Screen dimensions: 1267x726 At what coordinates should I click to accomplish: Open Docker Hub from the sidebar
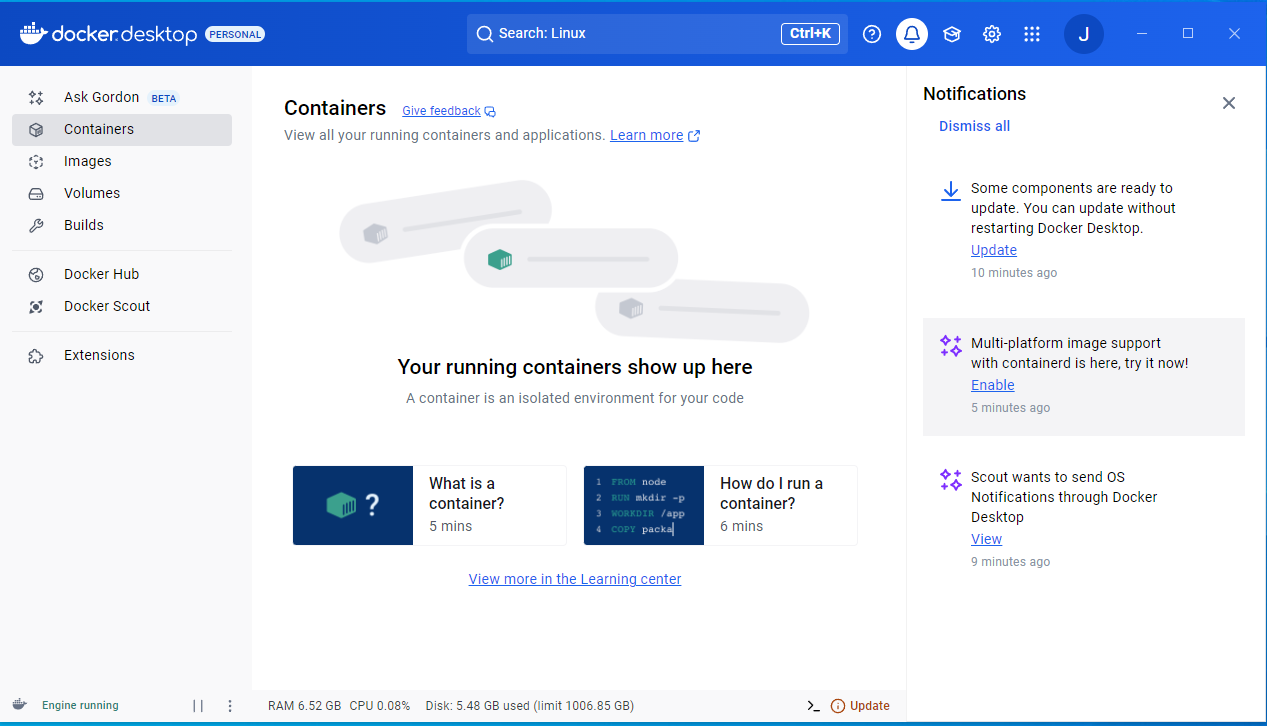tap(122, 274)
